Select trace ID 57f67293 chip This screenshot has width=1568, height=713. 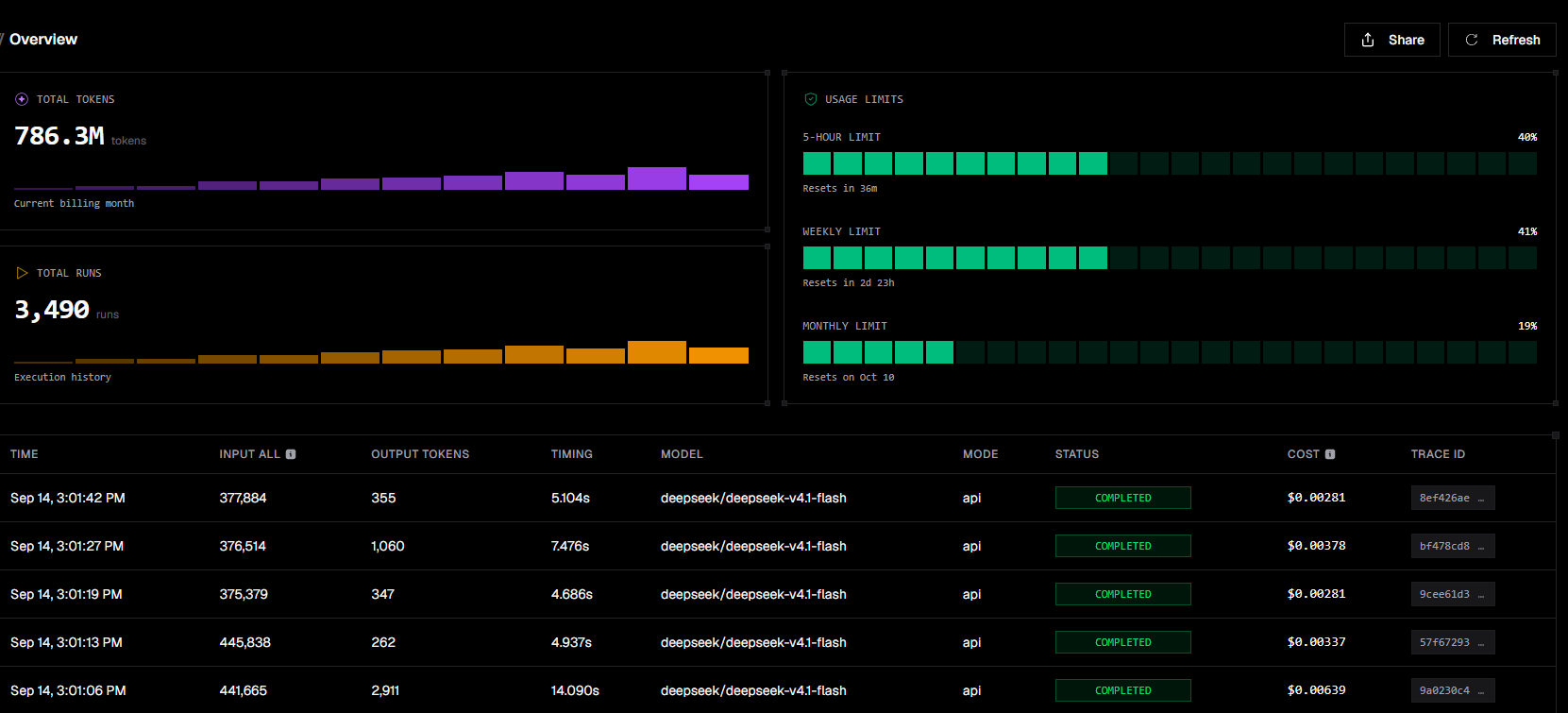[x=1452, y=642]
